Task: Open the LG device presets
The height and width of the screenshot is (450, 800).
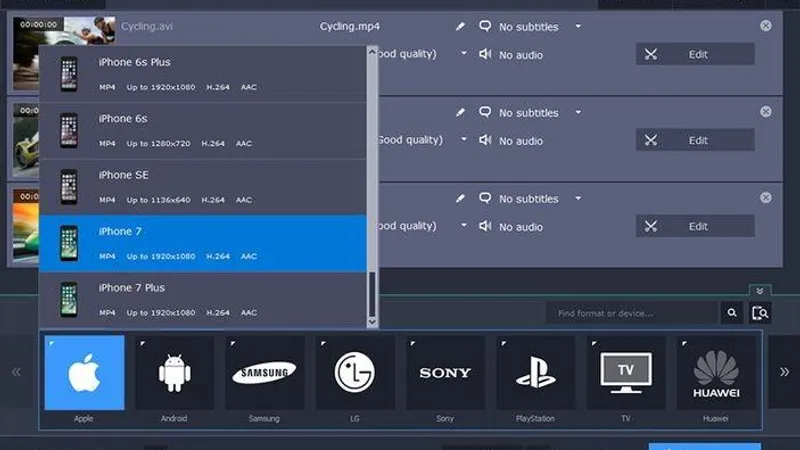Action: coord(355,373)
